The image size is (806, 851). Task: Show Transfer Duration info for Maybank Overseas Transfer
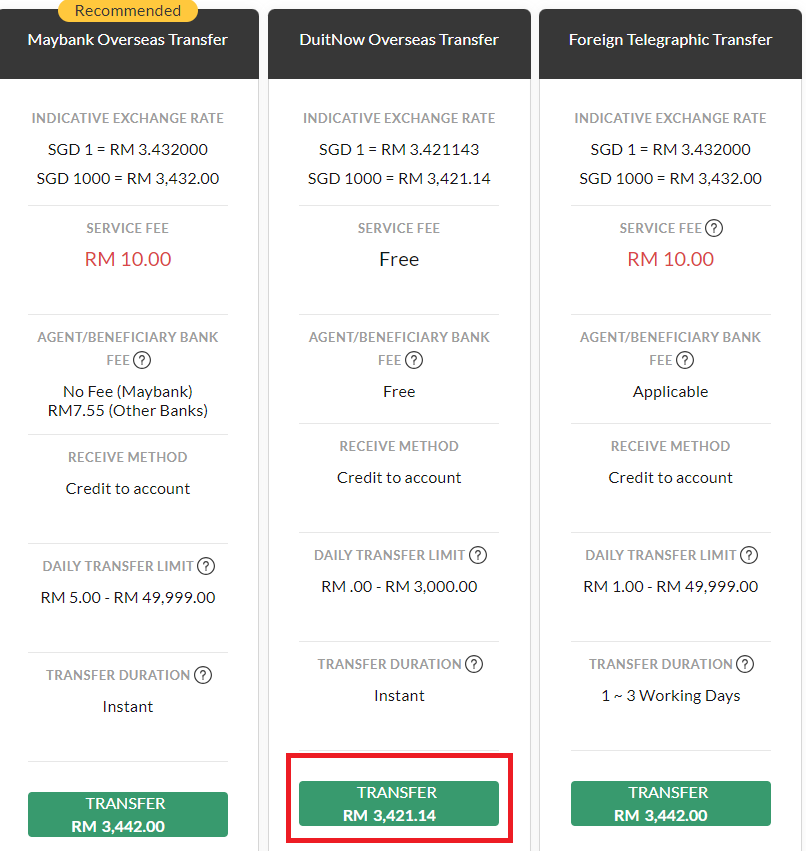[x=203, y=675]
